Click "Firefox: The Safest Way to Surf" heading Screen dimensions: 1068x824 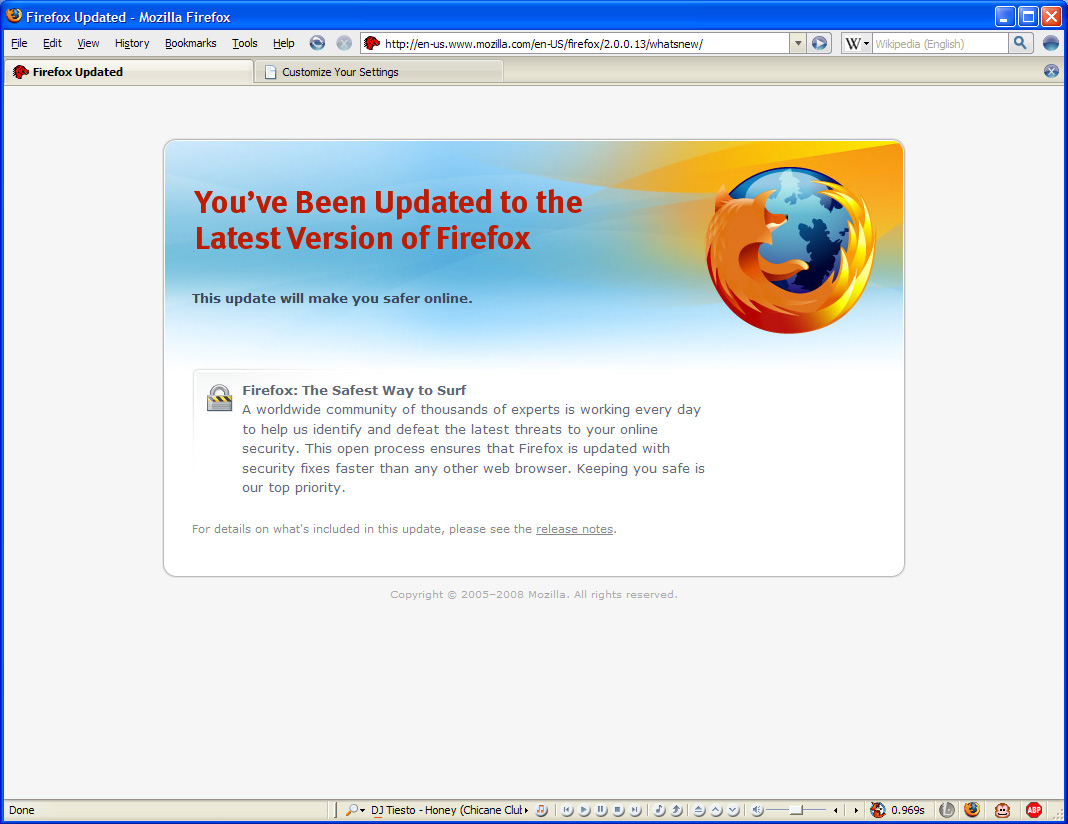click(354, 390)
